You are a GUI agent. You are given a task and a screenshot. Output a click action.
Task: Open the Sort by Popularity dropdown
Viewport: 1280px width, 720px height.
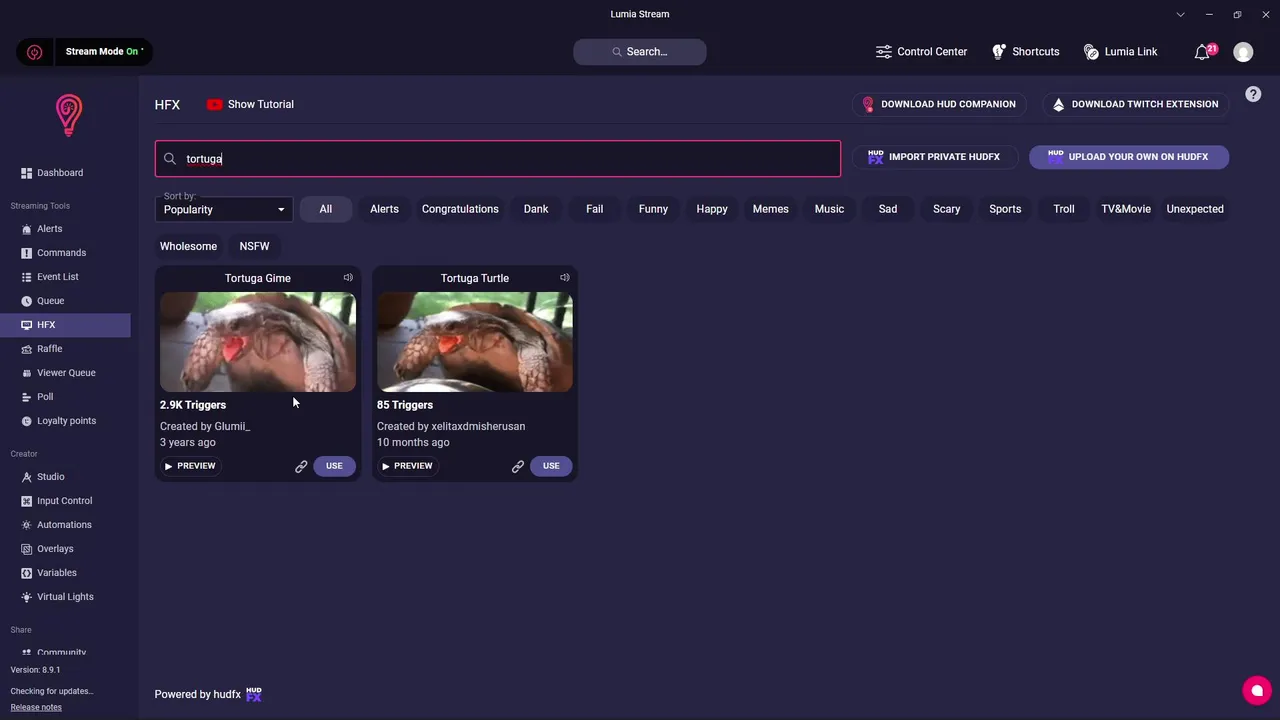coord(224,209)
